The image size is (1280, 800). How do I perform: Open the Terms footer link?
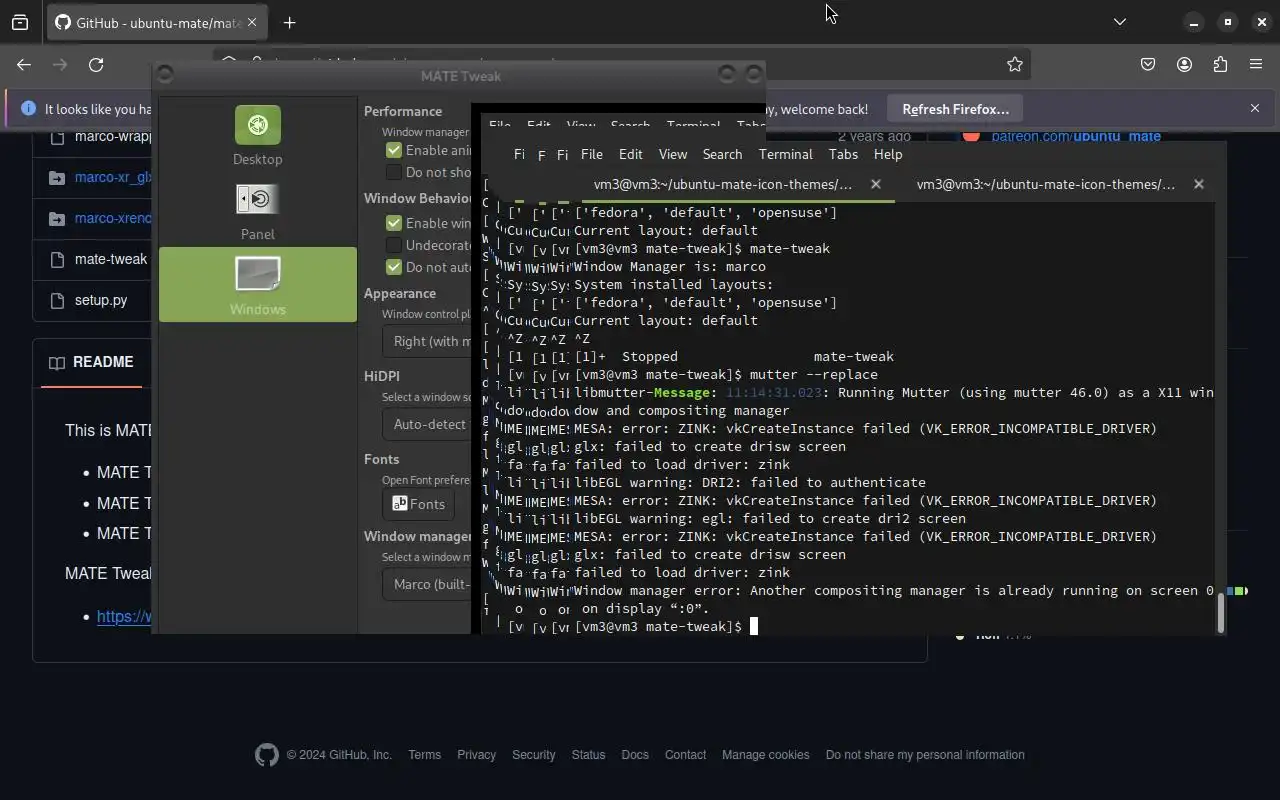tap(424, 755)
